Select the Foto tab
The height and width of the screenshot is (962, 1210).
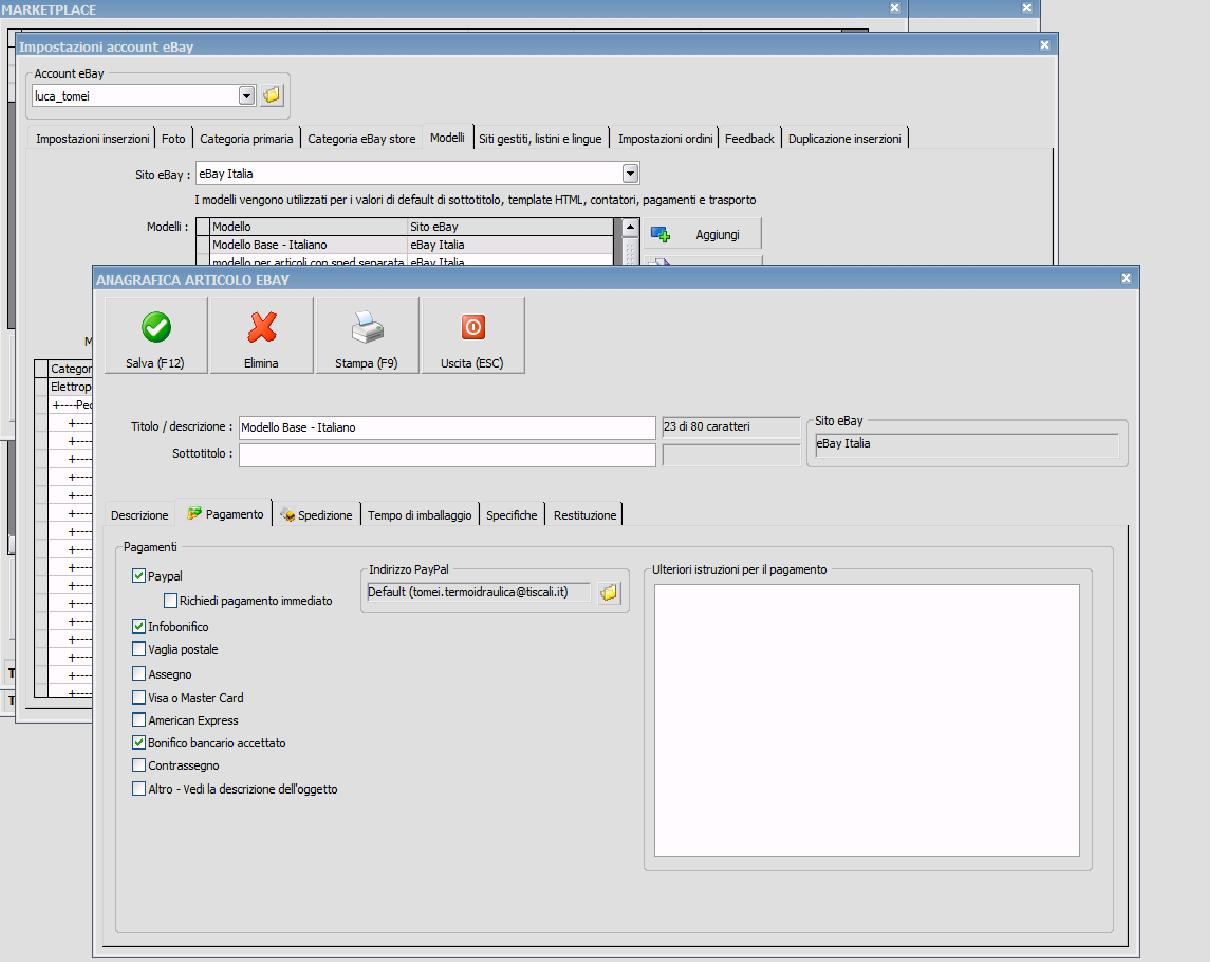click(x=174, y=139)
